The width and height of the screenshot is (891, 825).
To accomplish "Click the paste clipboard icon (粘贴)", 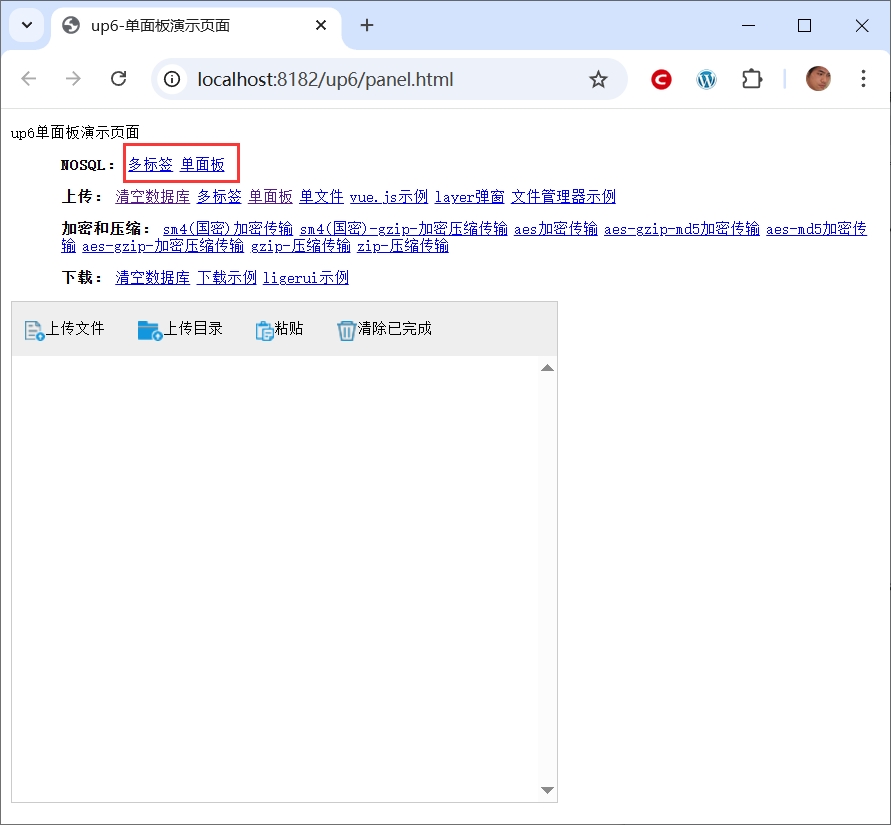I will (x=264, y=330).
